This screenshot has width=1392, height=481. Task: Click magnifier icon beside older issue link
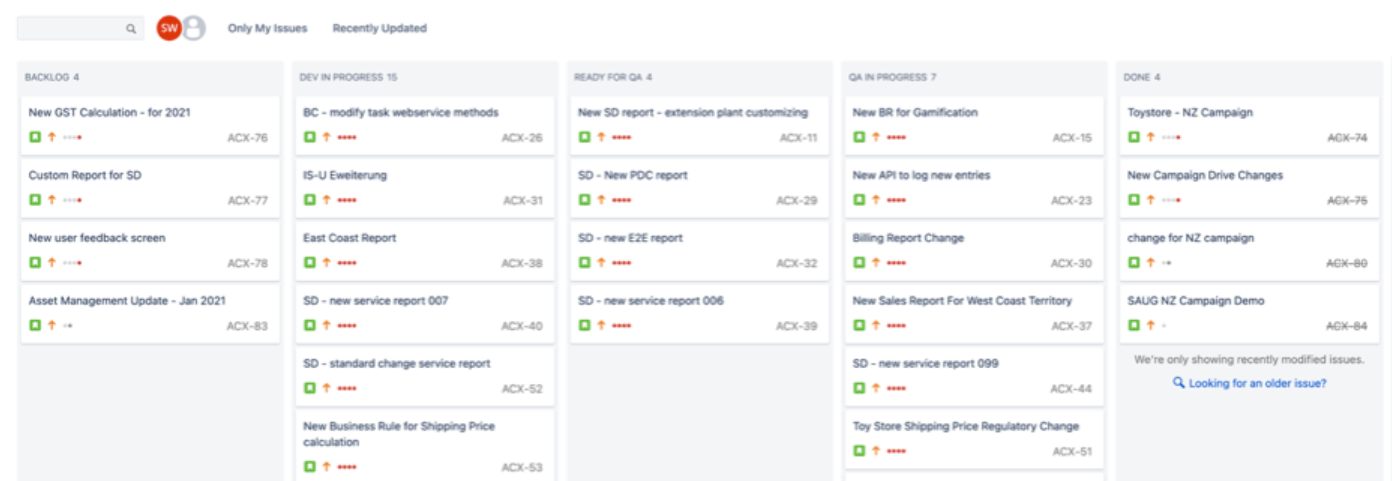[1179, 383]
